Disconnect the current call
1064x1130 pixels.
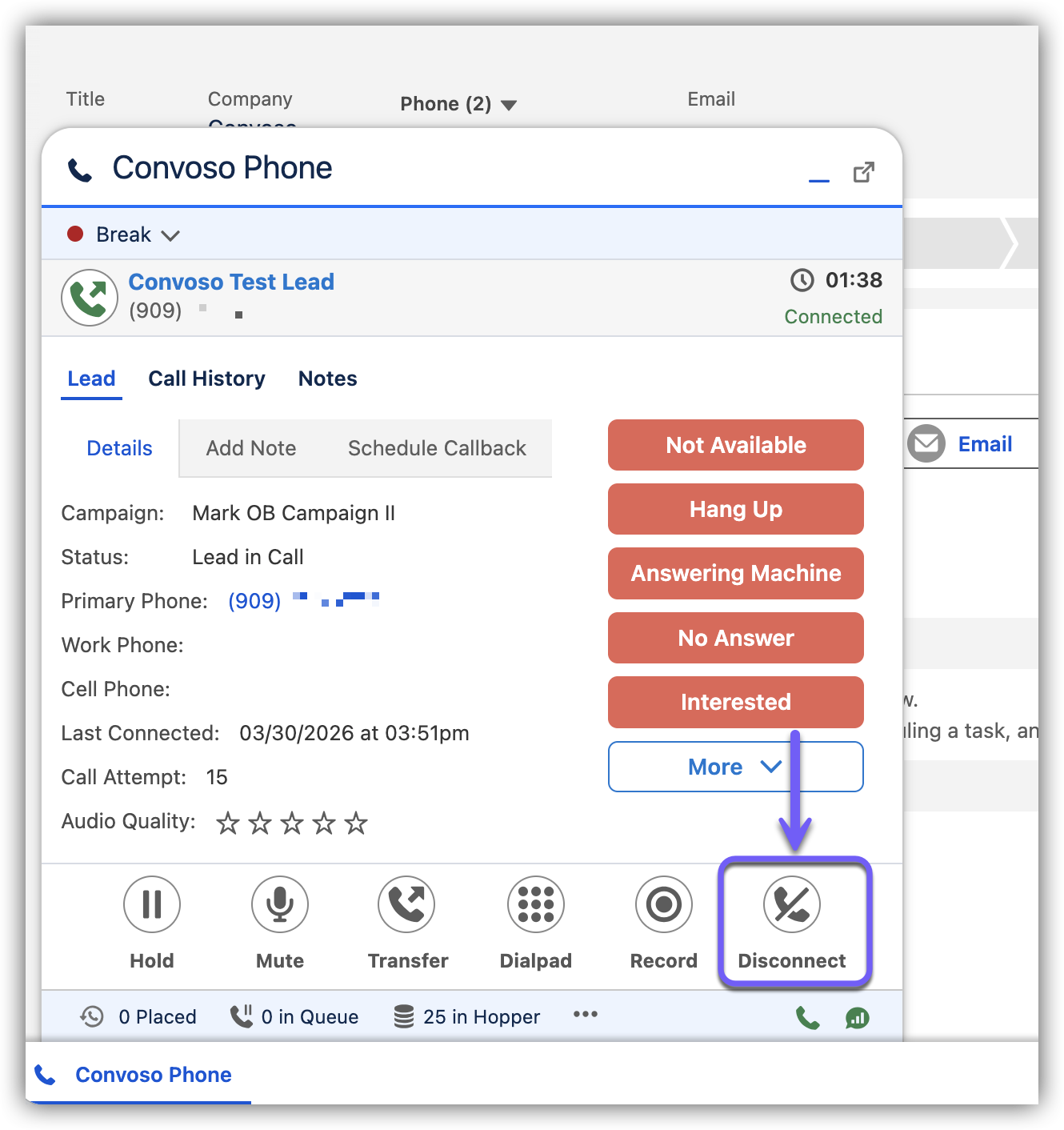click(792, 905)
